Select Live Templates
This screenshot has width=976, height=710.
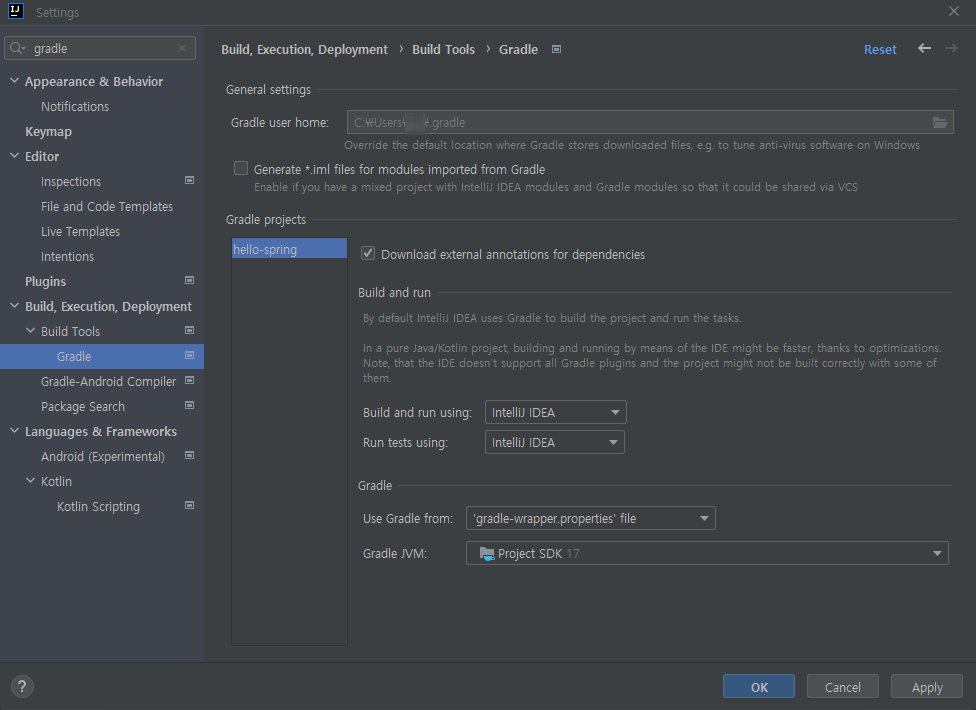coord(80,231)
